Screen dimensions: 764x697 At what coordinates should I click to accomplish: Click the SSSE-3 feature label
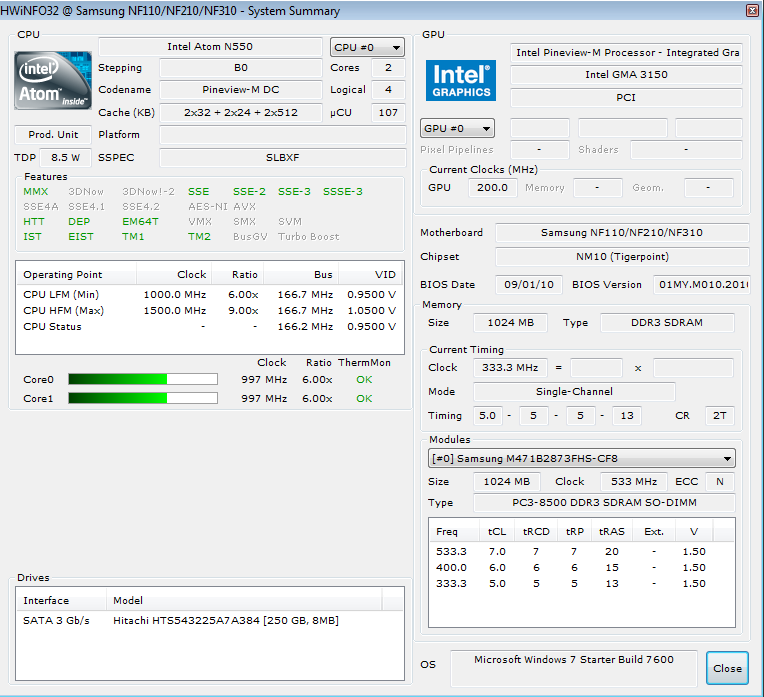(x=343, y=192)
